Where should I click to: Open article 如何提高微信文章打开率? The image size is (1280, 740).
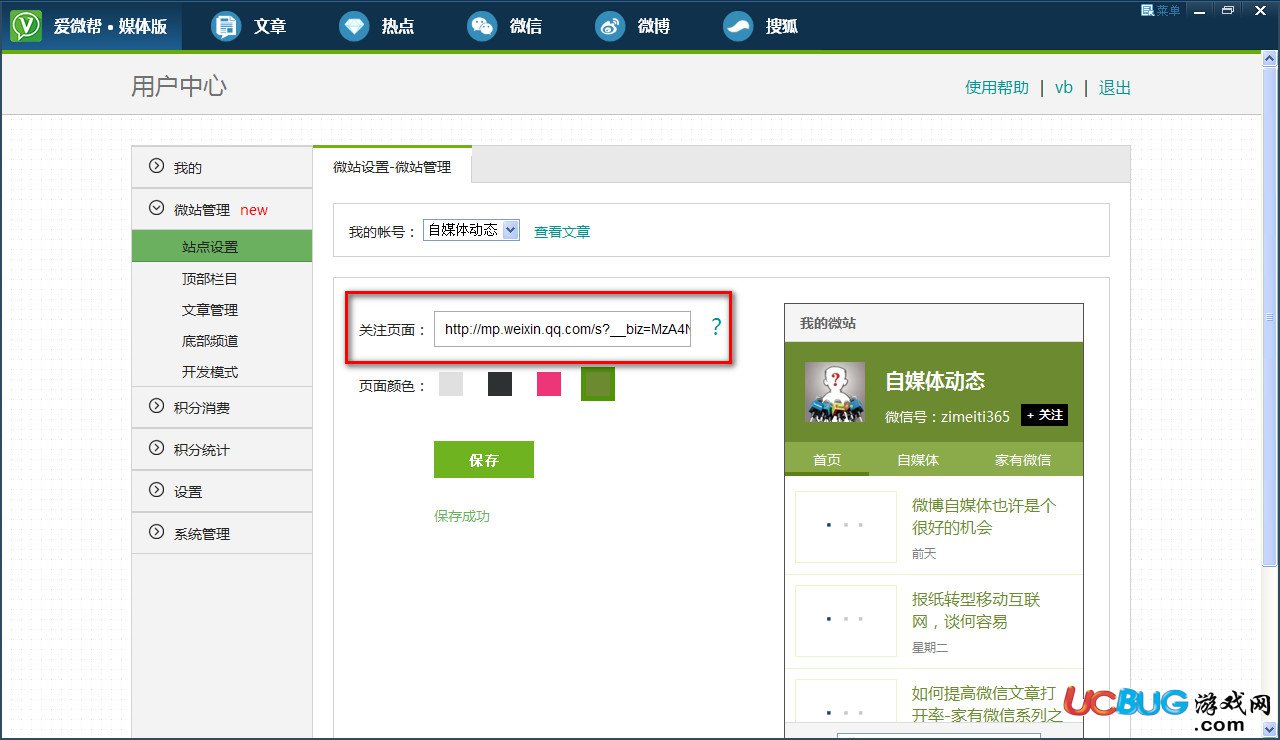click(x=987, y=704)
